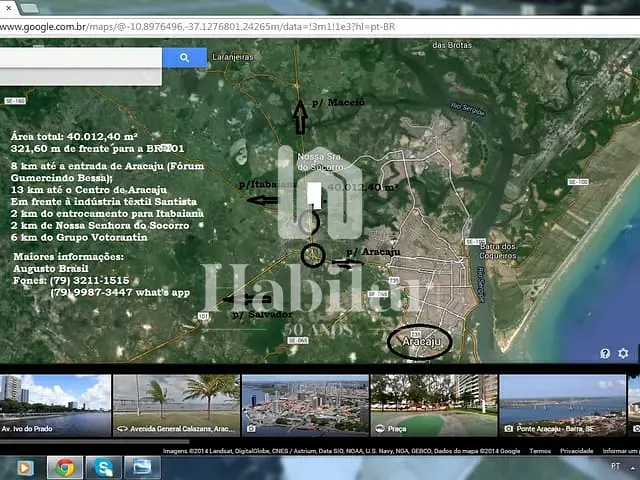This screenshot has height=480, width=640.
Task: Click the blue map search button
Action: [x=184, y=58]
